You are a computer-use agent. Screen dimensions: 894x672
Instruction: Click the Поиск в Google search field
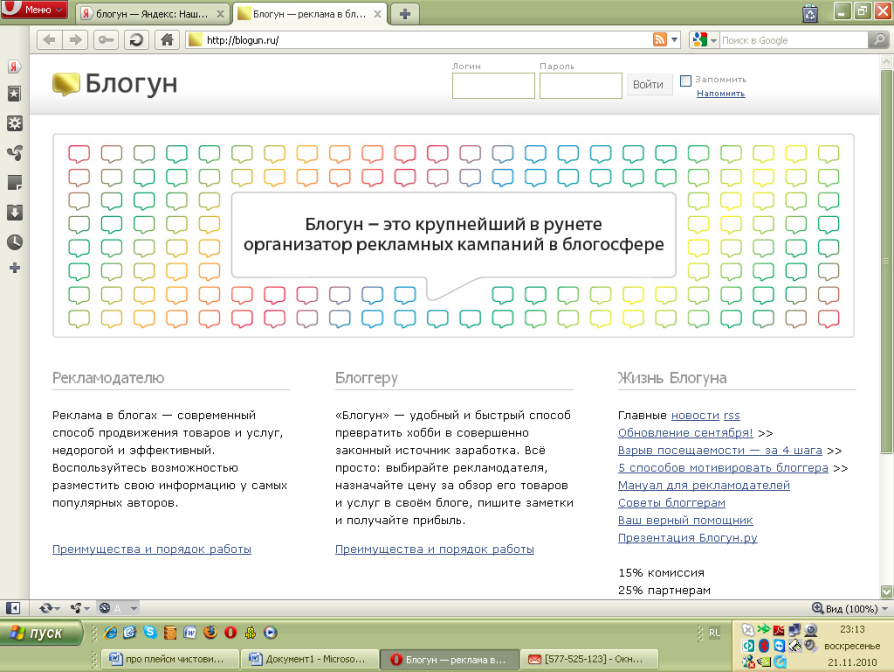(x=793, y=40)
